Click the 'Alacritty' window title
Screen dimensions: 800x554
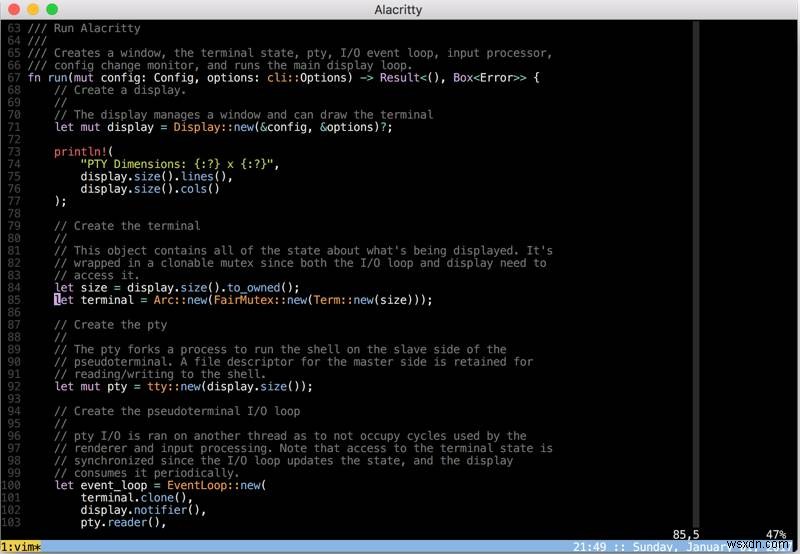click(398, 10)
